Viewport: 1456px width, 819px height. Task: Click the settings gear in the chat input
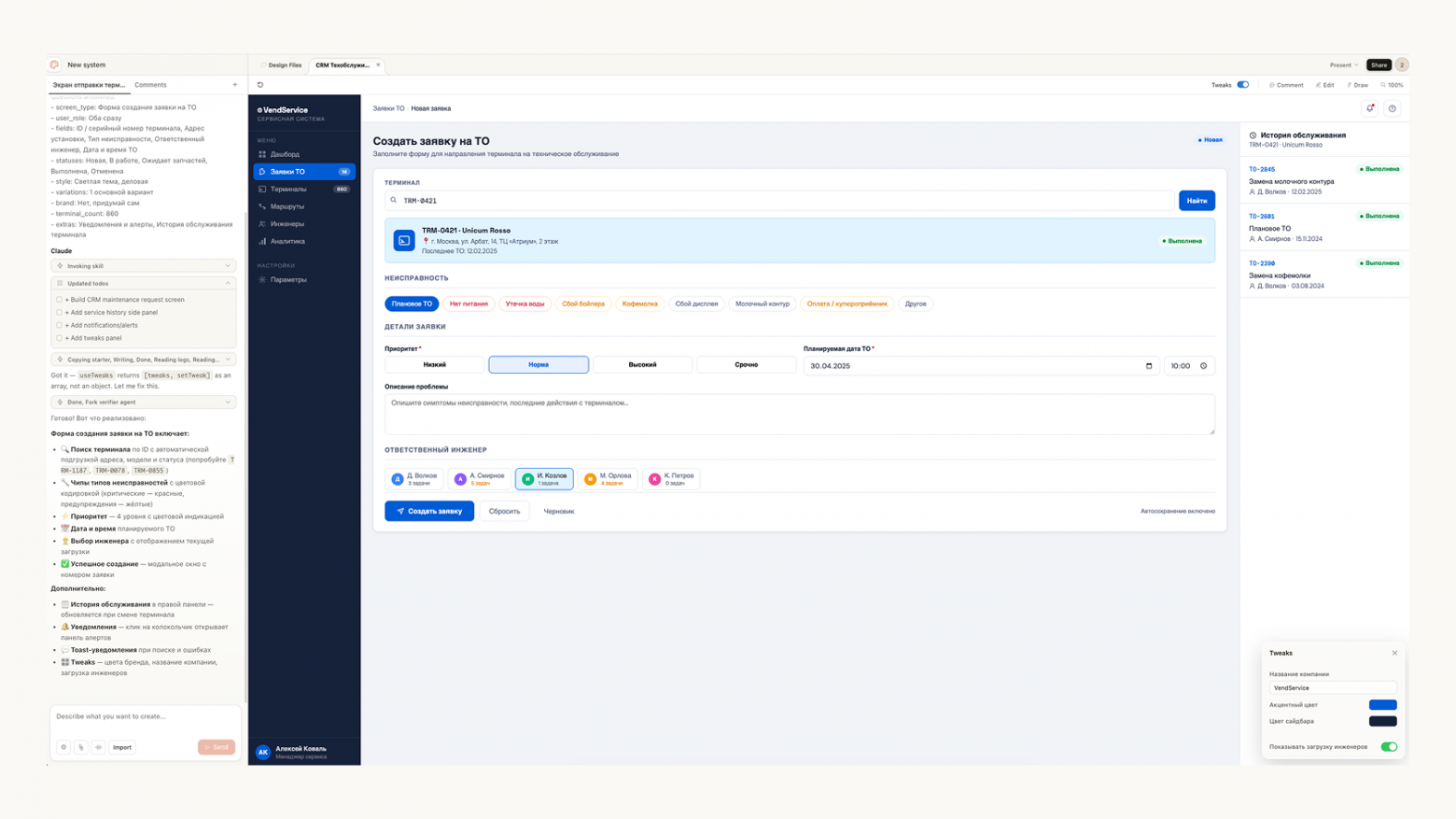click(x=63, y=747)
